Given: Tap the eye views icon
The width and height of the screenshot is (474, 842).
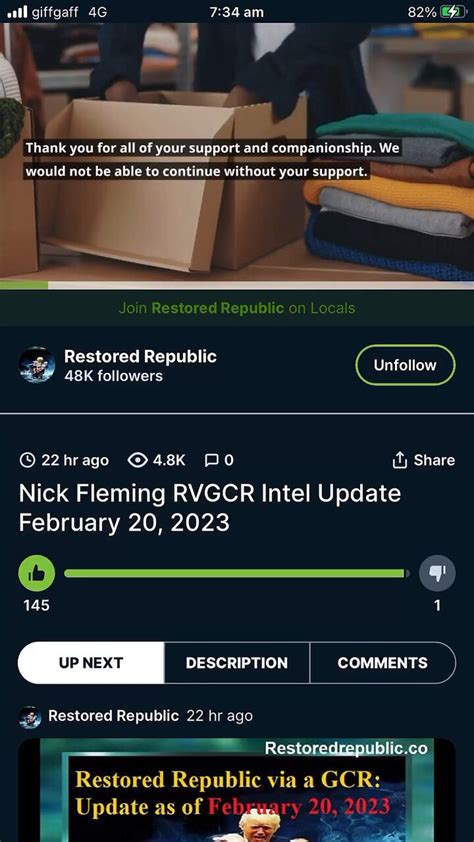Looking at the screenshot, I should pyautogui.click(x=138, y=460).
